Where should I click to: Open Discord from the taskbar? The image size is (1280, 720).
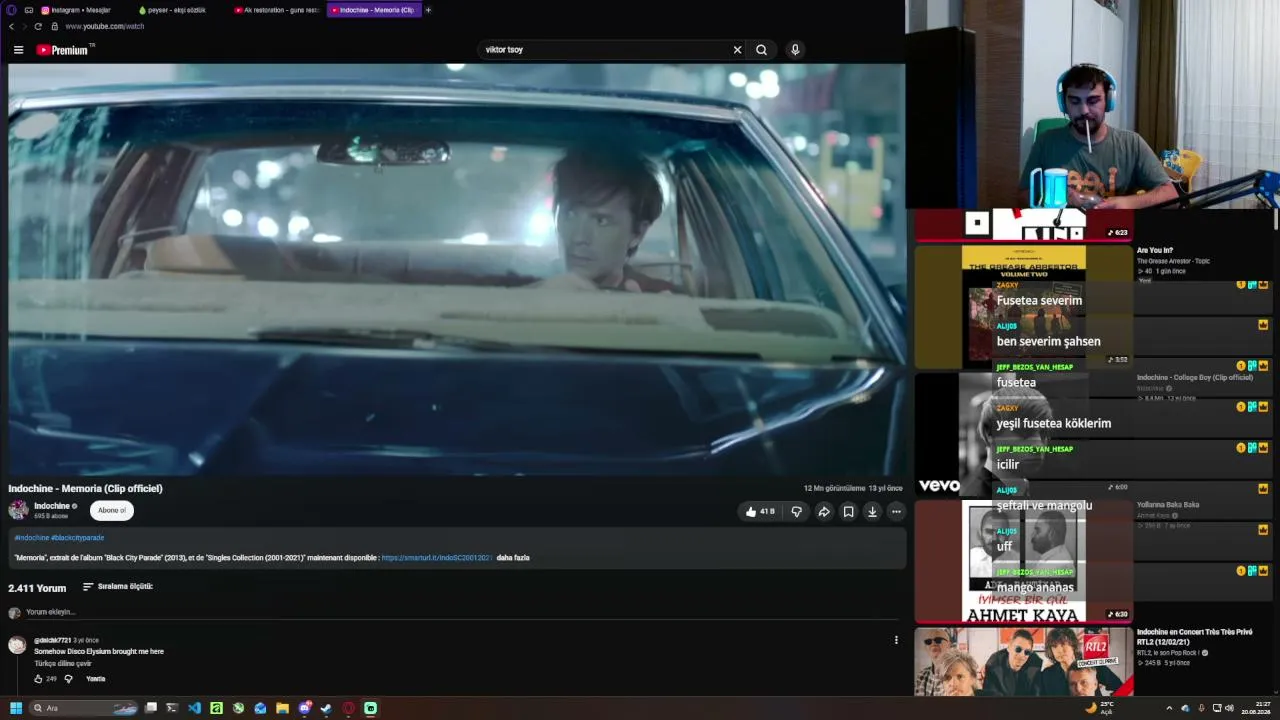tap(305, 708)
